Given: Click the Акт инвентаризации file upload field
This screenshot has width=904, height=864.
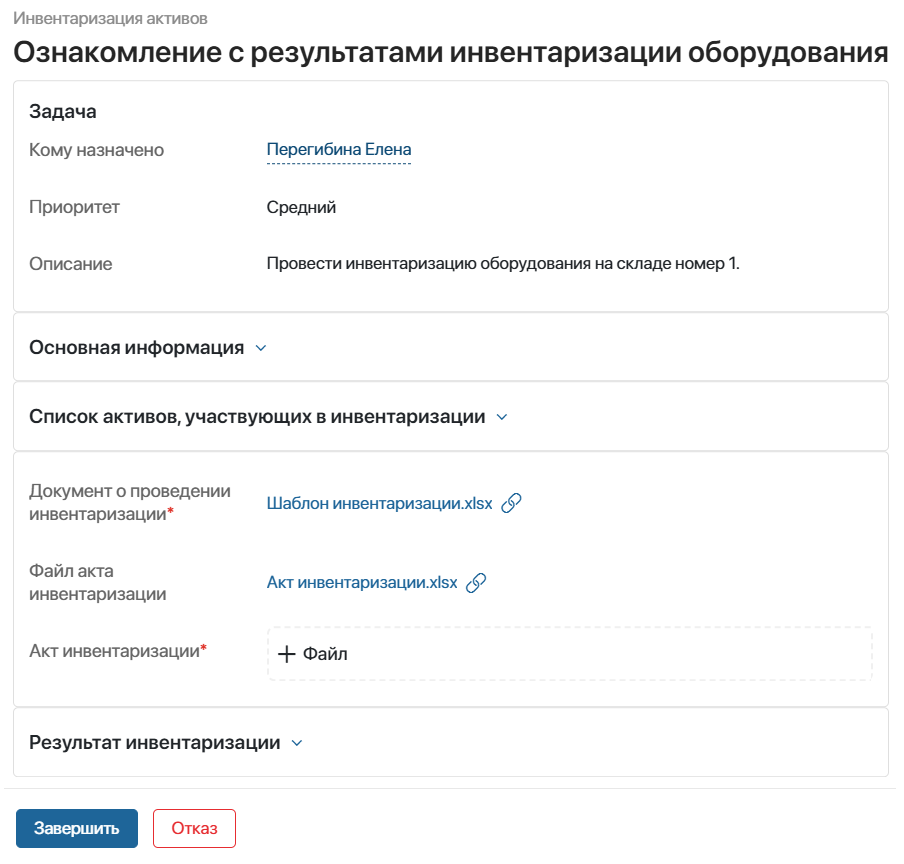Looking at the screenshot, I should click(x=570, y=654).
